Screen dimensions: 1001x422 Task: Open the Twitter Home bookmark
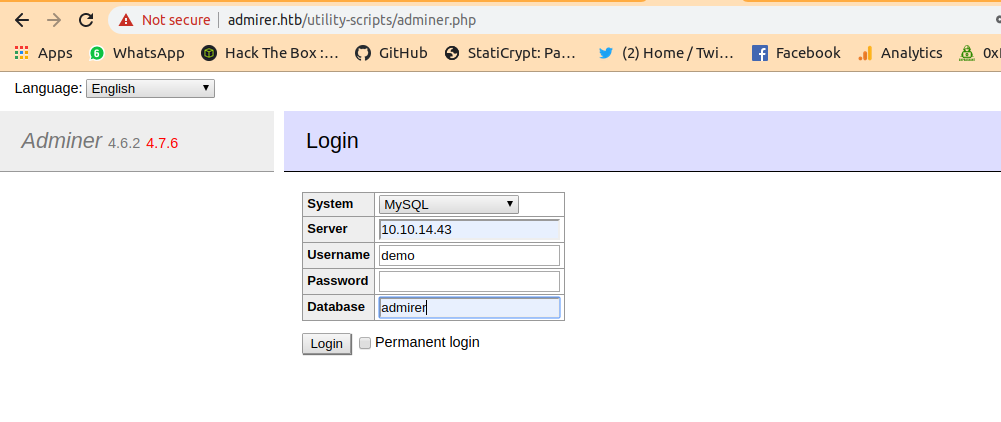pyautogui.click(x=665, y=53)
